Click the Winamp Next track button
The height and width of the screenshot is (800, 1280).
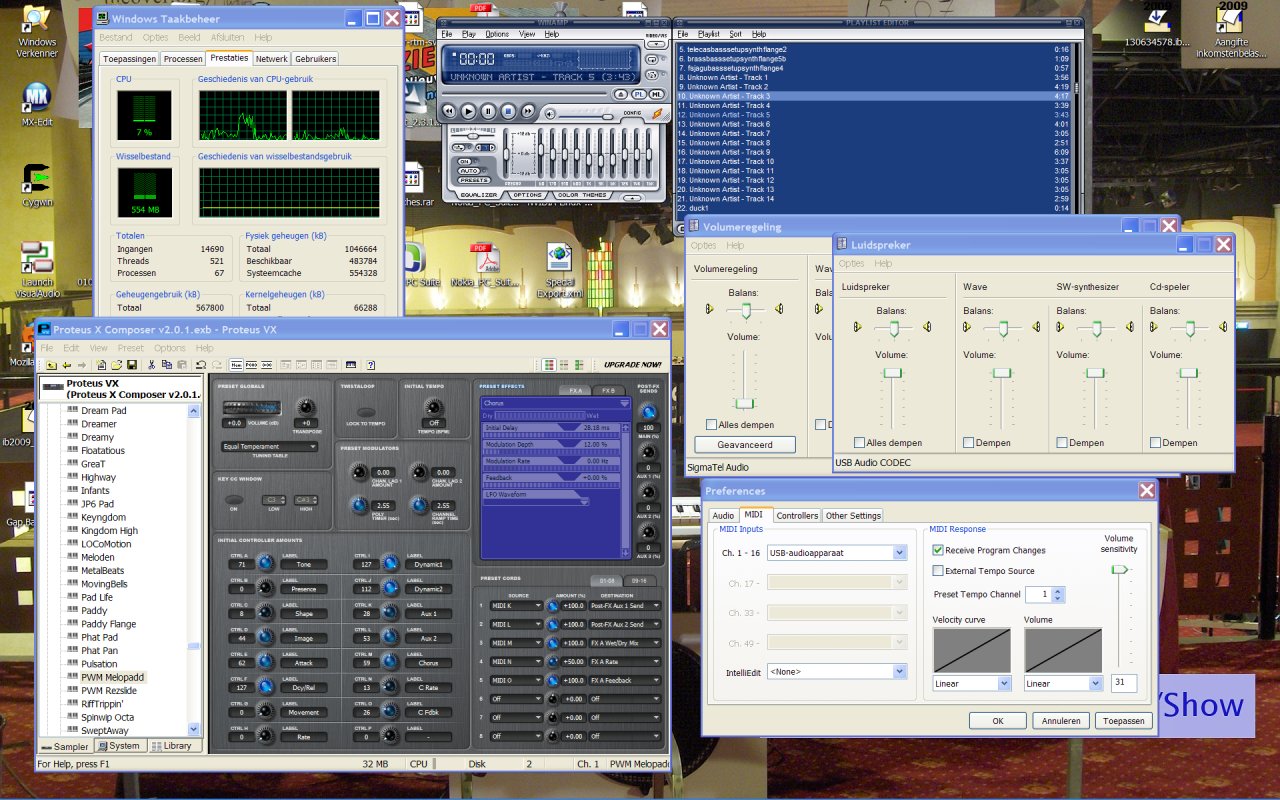(x=528, y=111)
